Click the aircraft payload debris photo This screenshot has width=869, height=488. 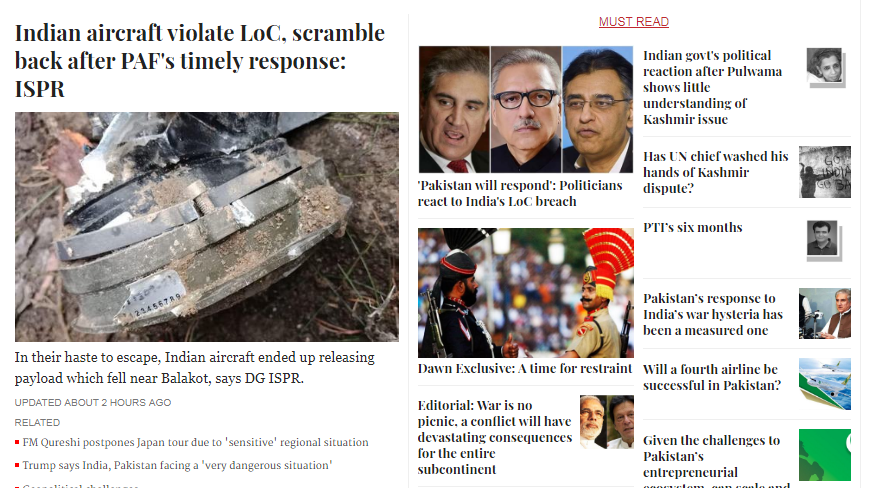tap(207, 227)
